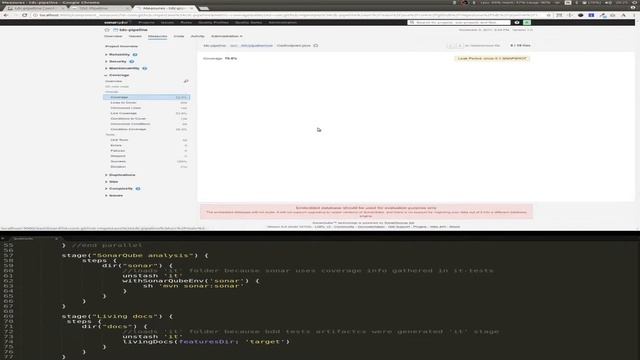Click the volume icon in system tray
Image resolution: width=640 pixels, height=360 pixels.
click(608, 2)
